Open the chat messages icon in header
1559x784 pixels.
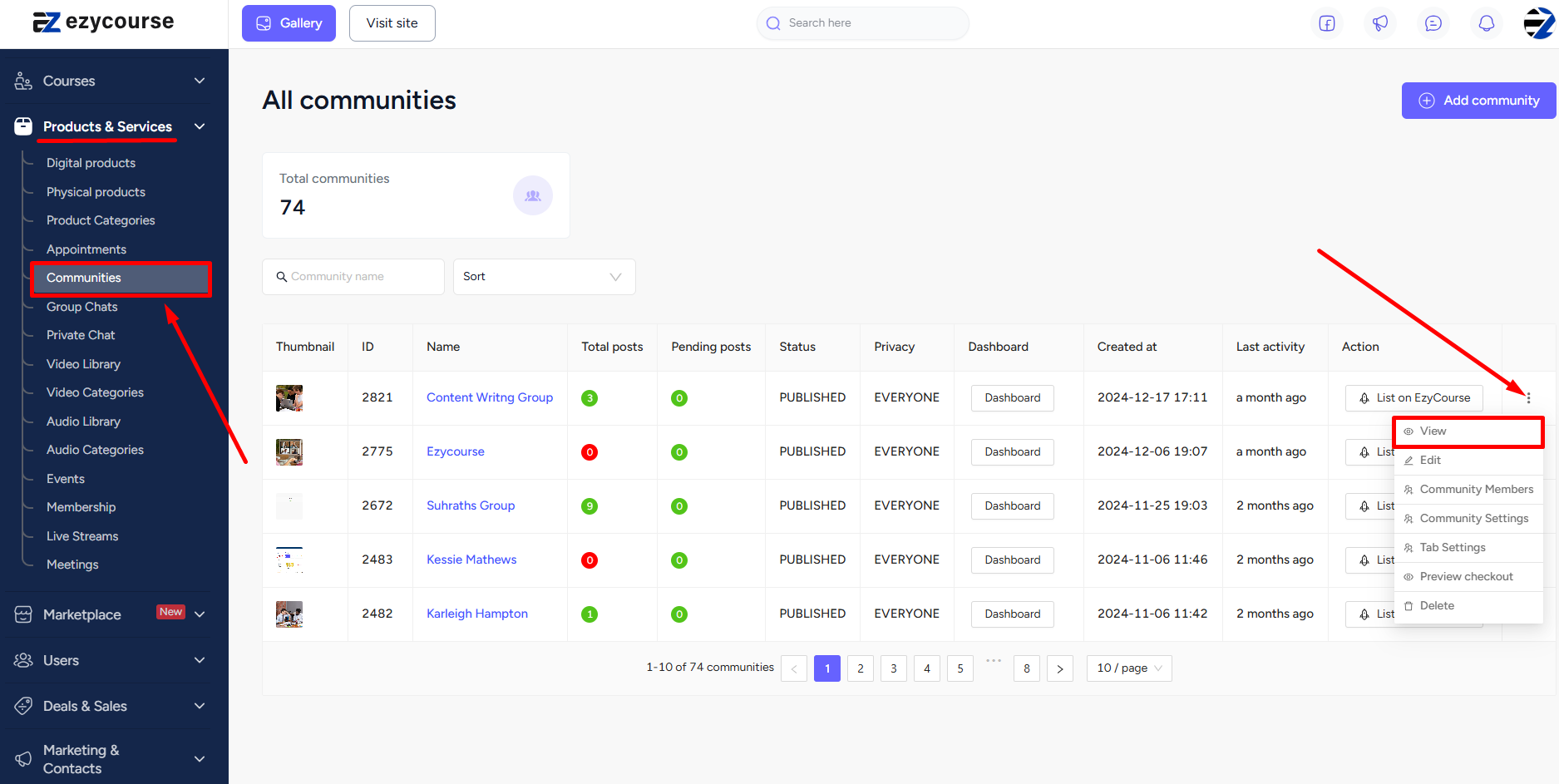(x=1433, y=23)
